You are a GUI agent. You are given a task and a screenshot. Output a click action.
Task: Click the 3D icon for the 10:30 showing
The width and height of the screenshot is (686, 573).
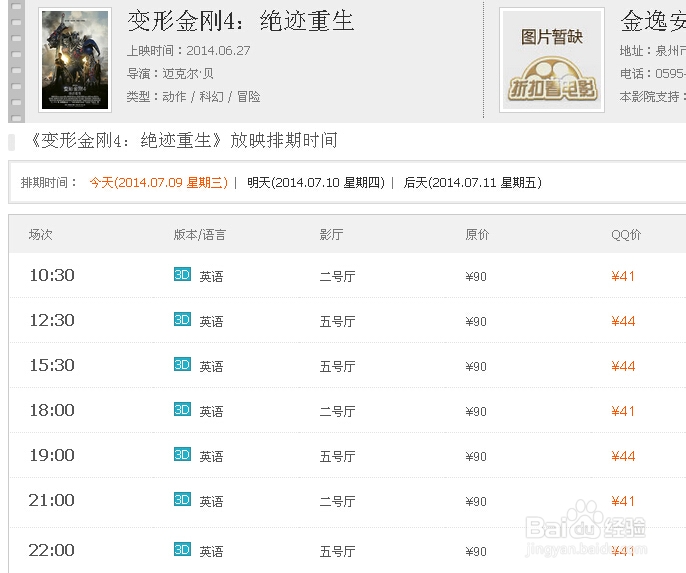click(182, 274)
